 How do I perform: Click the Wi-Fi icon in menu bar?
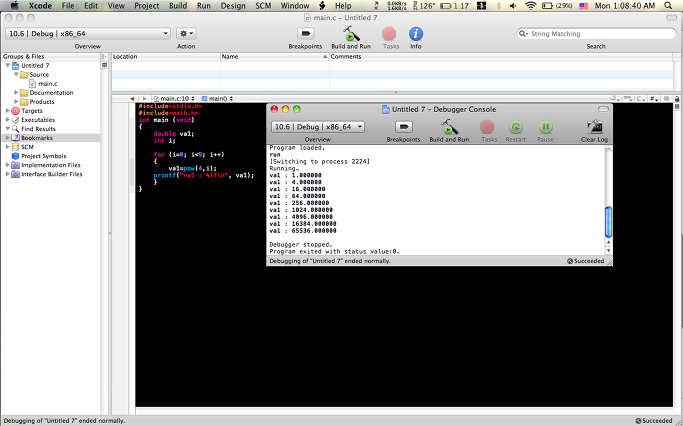click(x=531, y=6)
